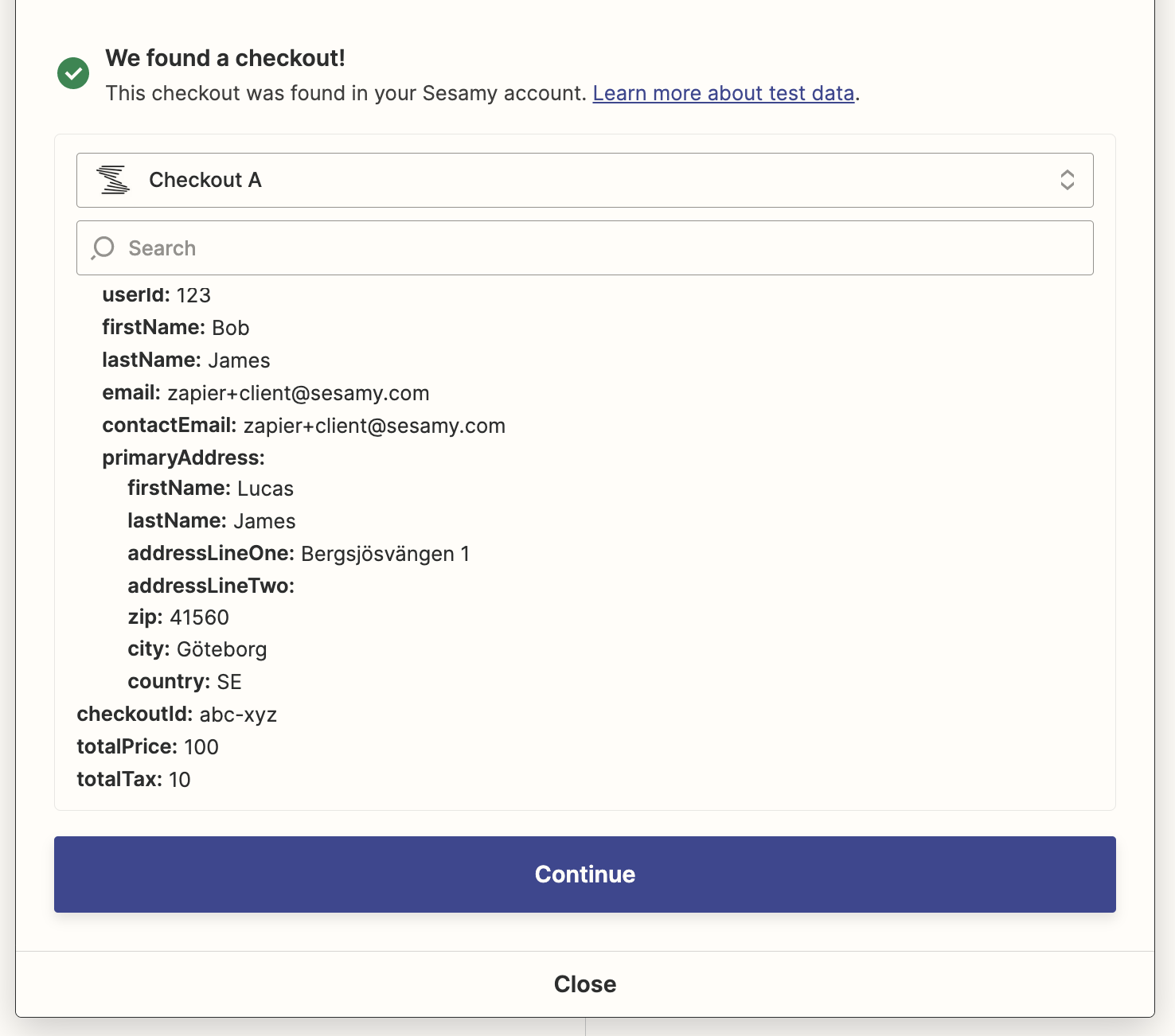Viewport: 1175px width, 1036px height.
Task: Select the 'city: Göteborg' row
Action: [x=197, y=649]
